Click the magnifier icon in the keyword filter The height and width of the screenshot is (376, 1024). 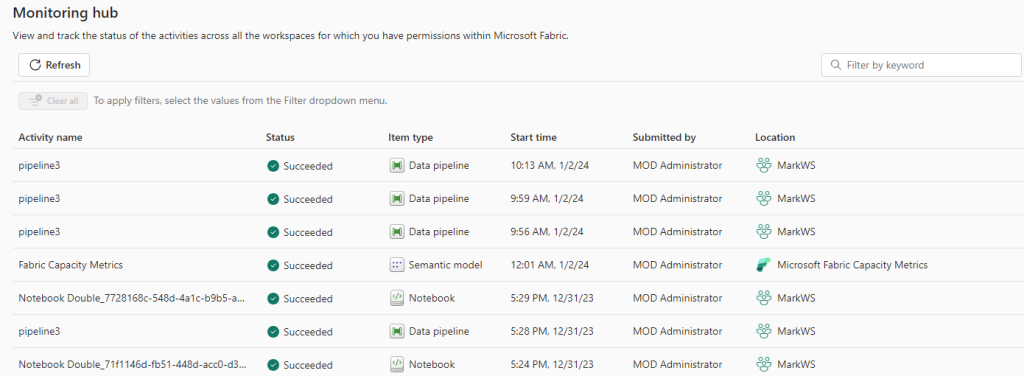click(x=835, y=65)
